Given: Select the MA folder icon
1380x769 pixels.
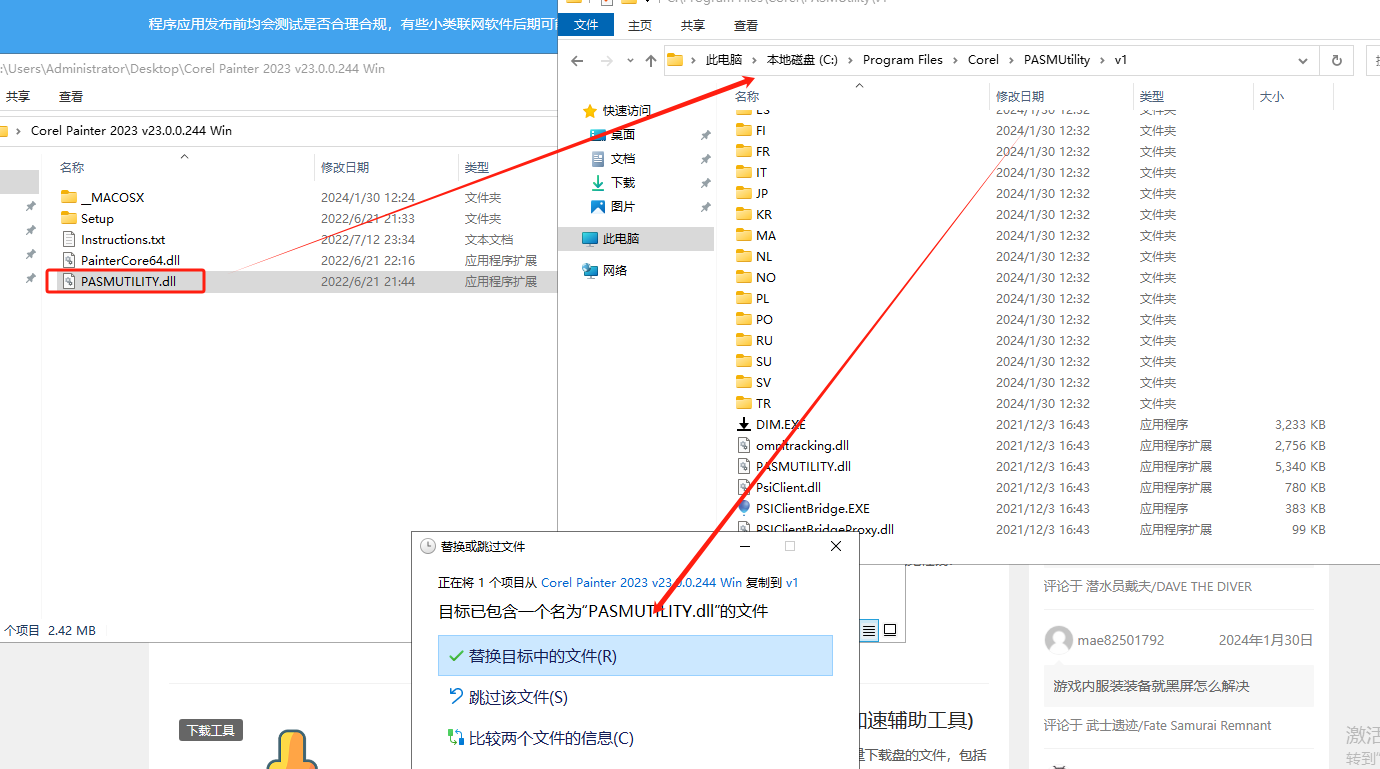Looking at the screenshot, I should pyautogui.click(x=744, y=235).
